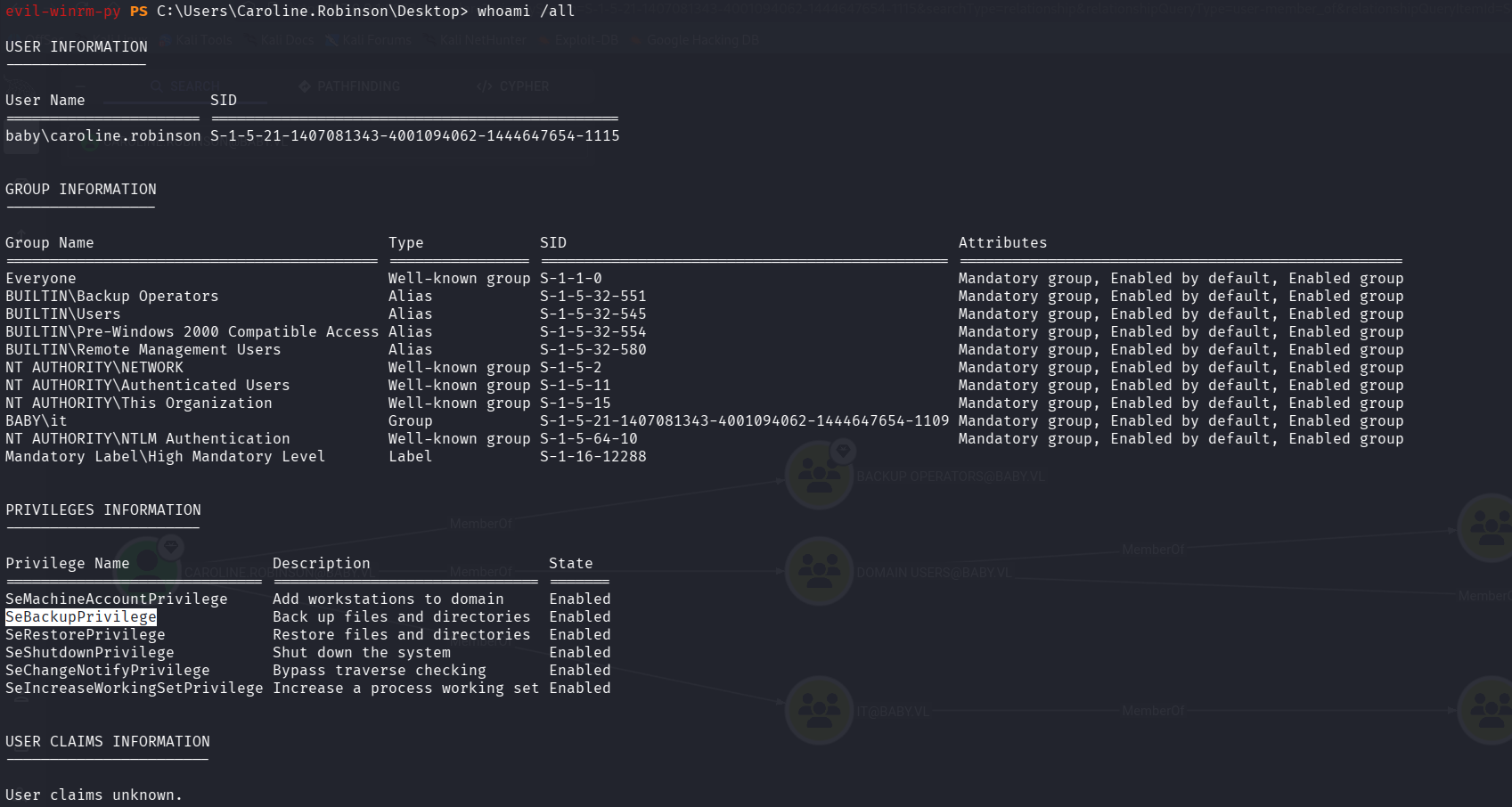Click description Restore files and directories

[x=402, y=634]
